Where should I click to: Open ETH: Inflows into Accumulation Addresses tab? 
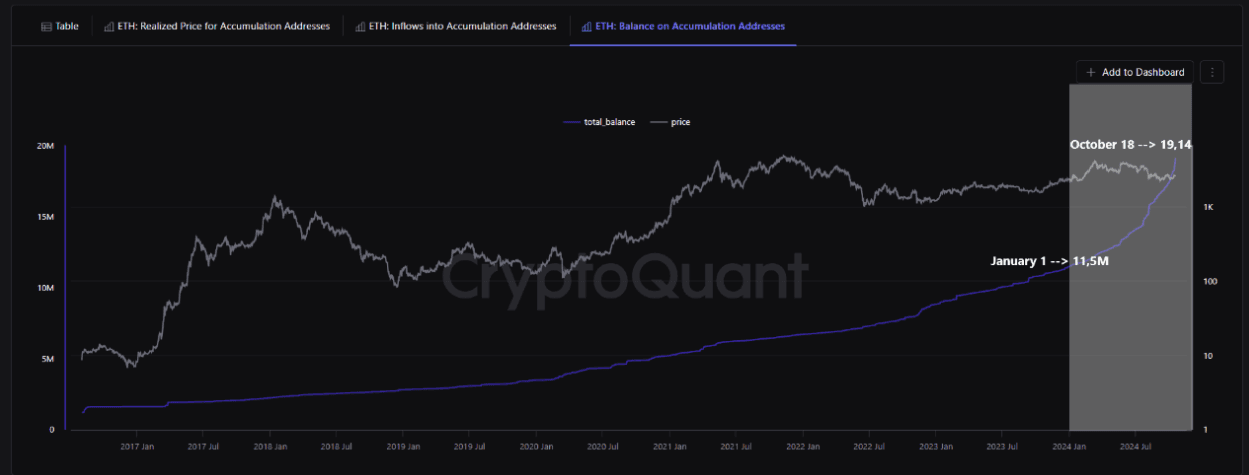click(x=456, y=27)
